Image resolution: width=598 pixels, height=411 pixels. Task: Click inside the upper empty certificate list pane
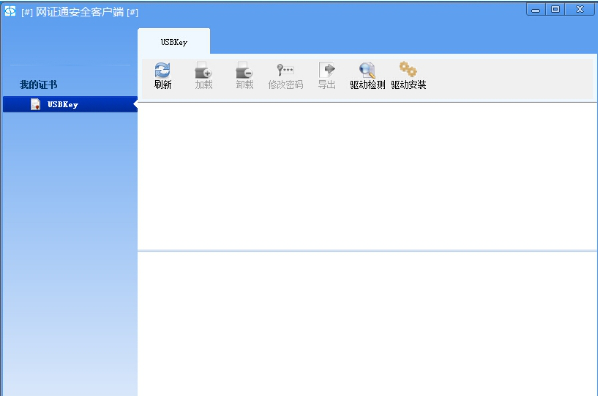pos(367,177)
